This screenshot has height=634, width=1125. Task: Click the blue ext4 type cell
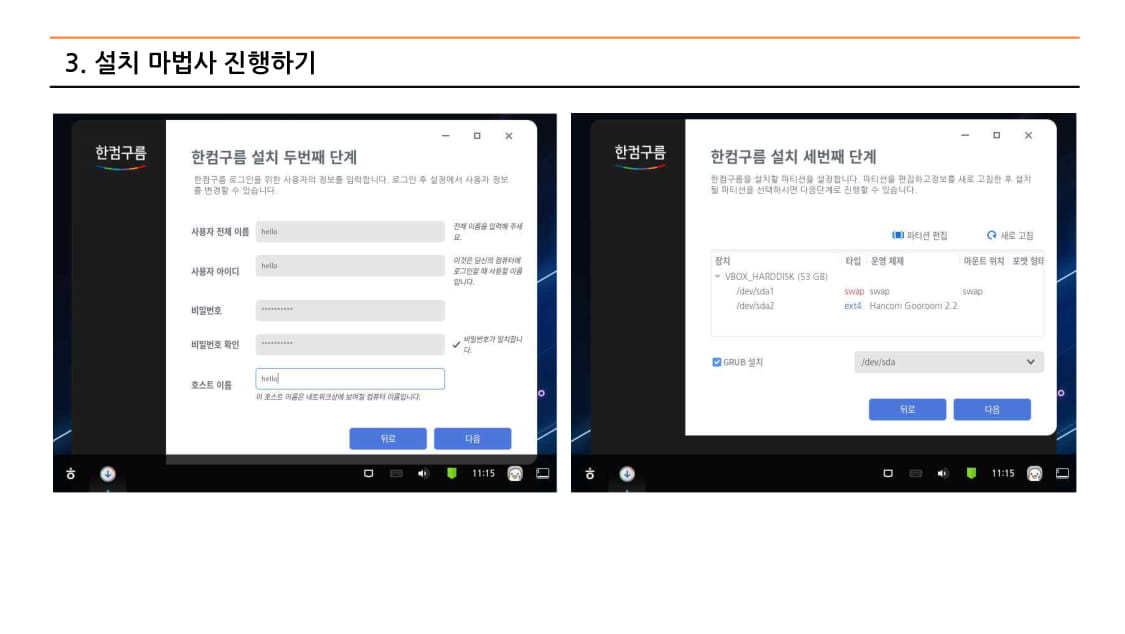(x=852, y=306)
